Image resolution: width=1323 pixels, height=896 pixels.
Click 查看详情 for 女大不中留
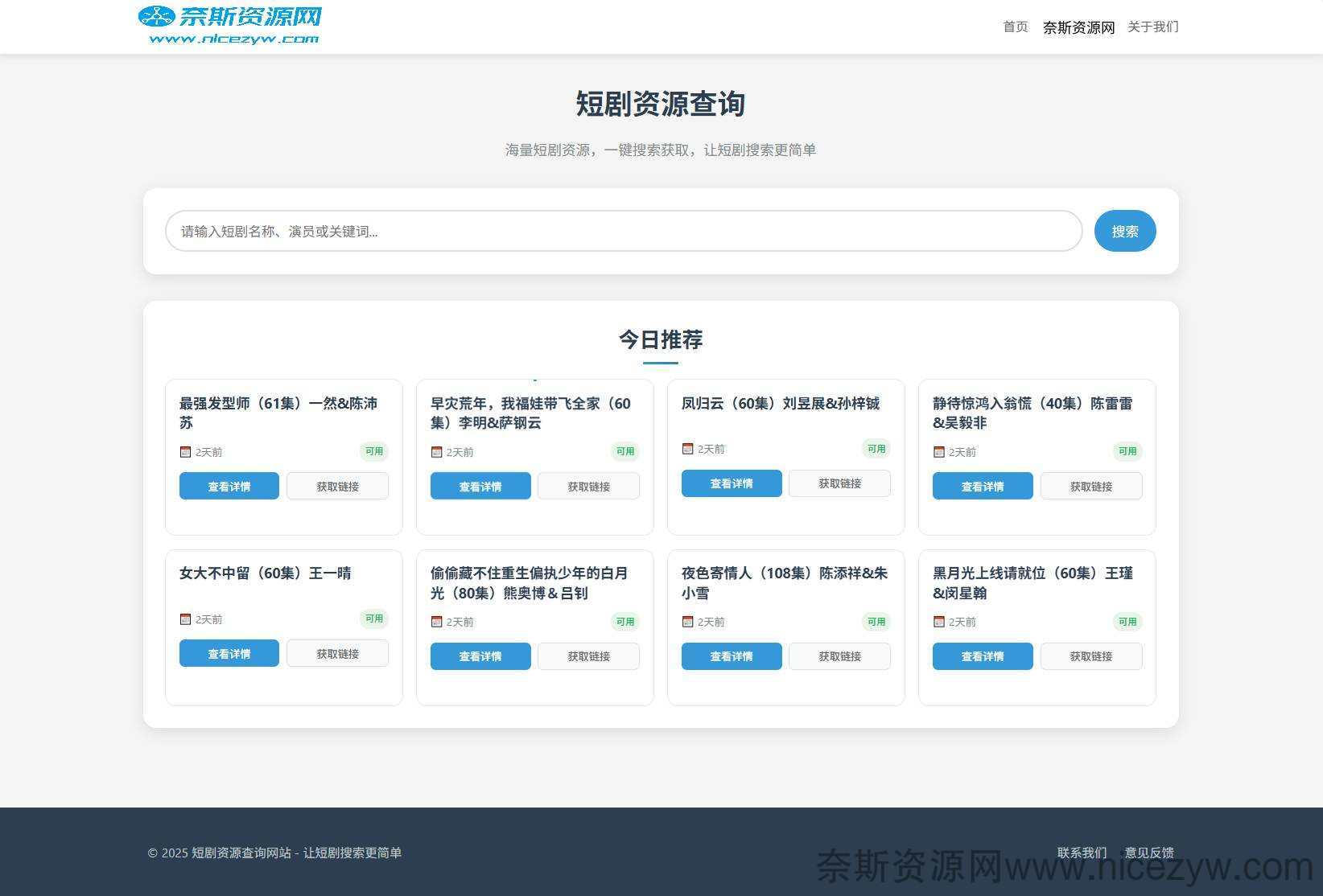[229, 653]
